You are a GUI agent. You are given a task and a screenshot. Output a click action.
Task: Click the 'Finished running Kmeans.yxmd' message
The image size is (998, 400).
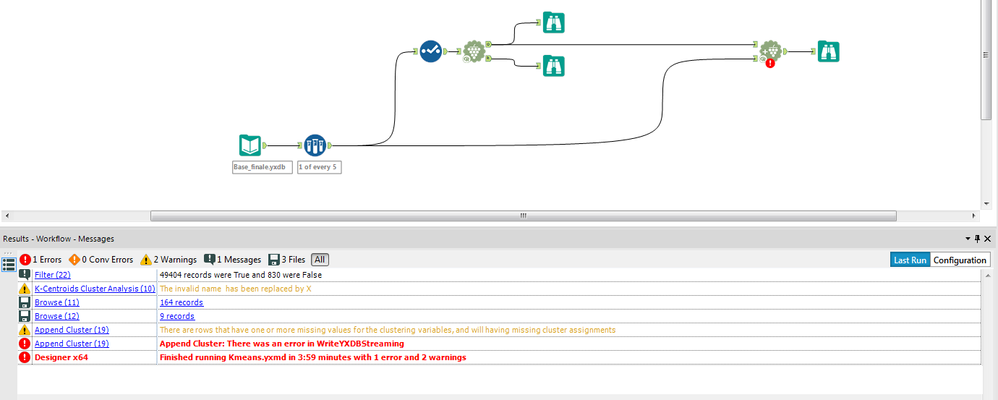(313, 357)
